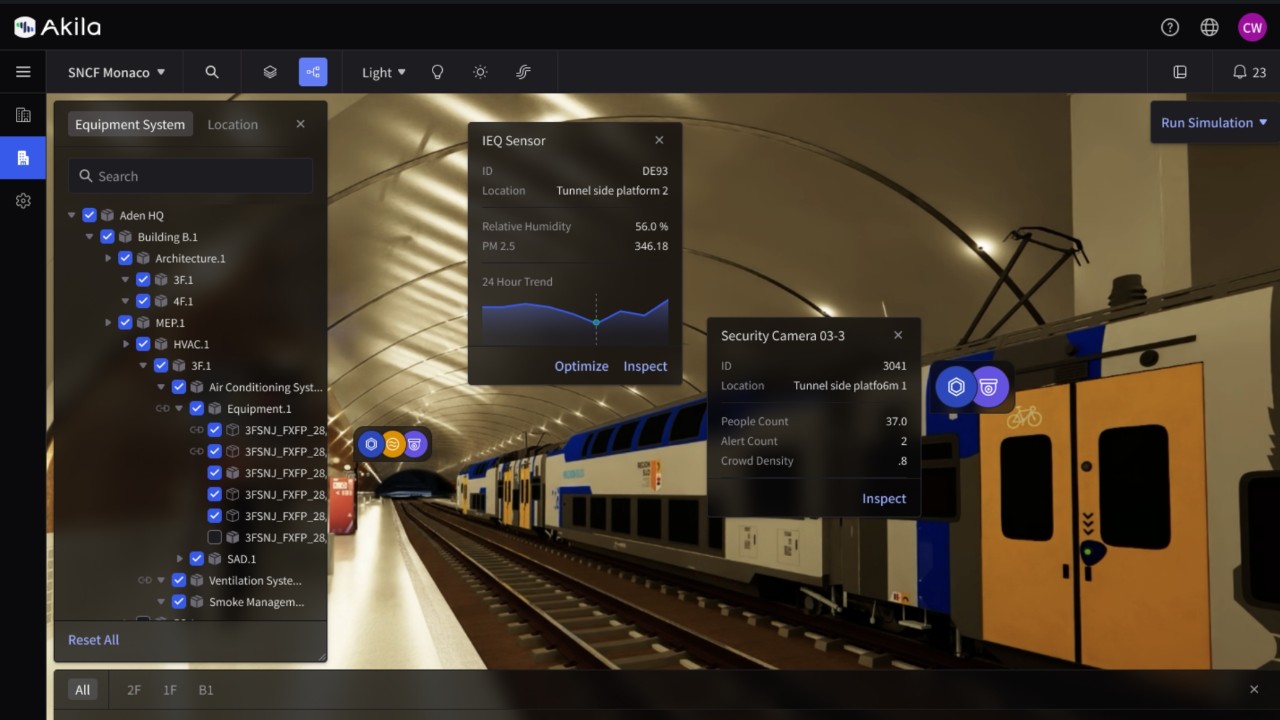Viewport: 1280px width, 720px height.
Task: Collapse the Equipment.1 tree branch
Action: [179, 408]
